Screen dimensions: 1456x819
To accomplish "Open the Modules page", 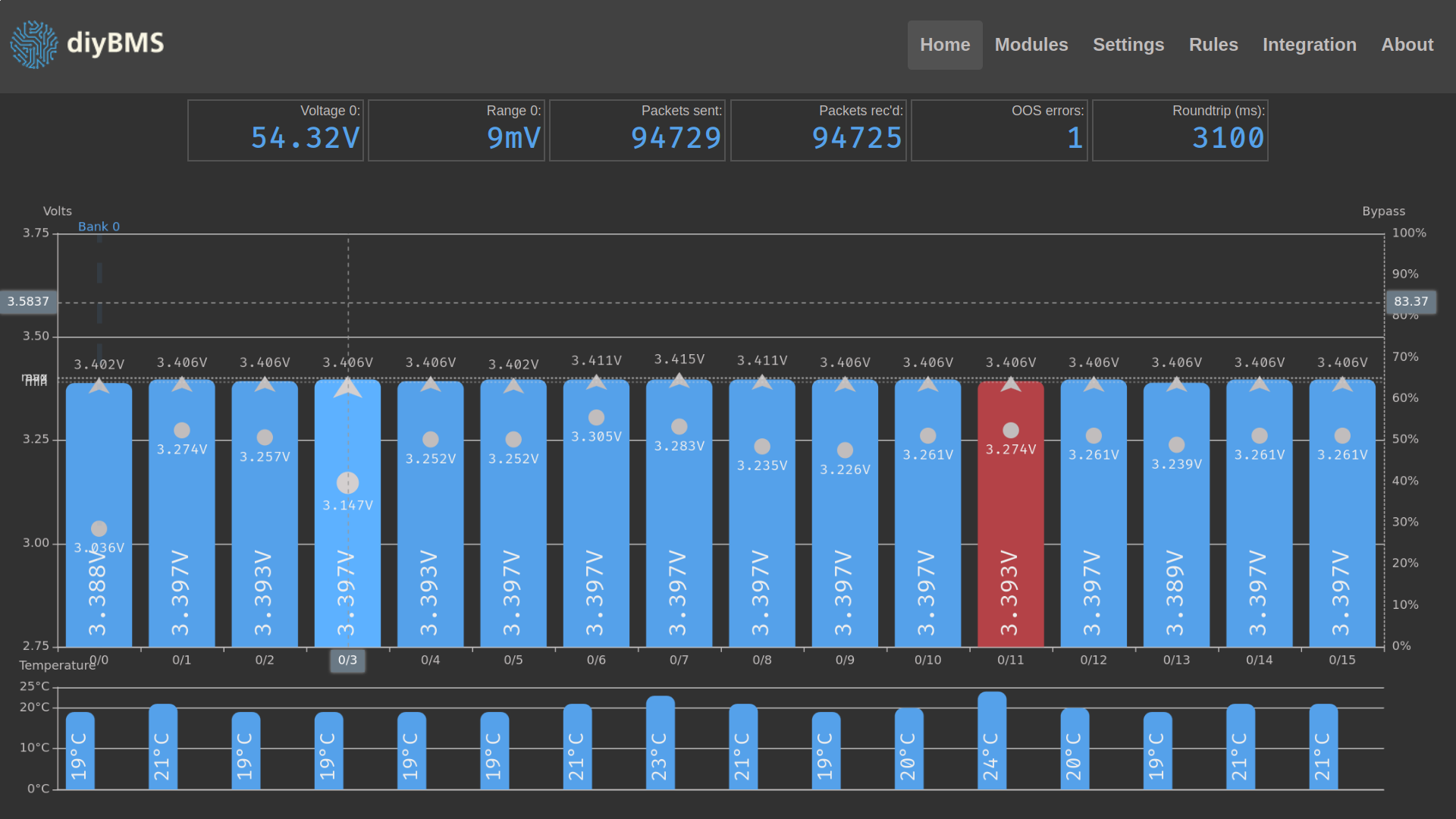I will tap(1031, 45).
